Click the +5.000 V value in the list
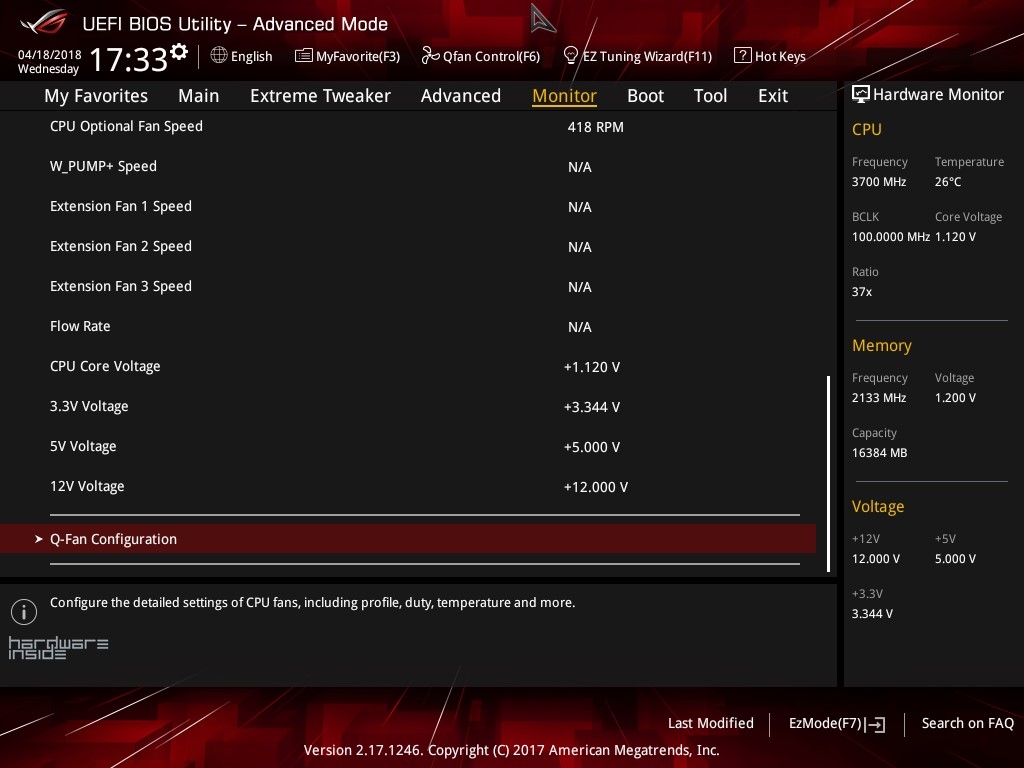 coord(592,447)
